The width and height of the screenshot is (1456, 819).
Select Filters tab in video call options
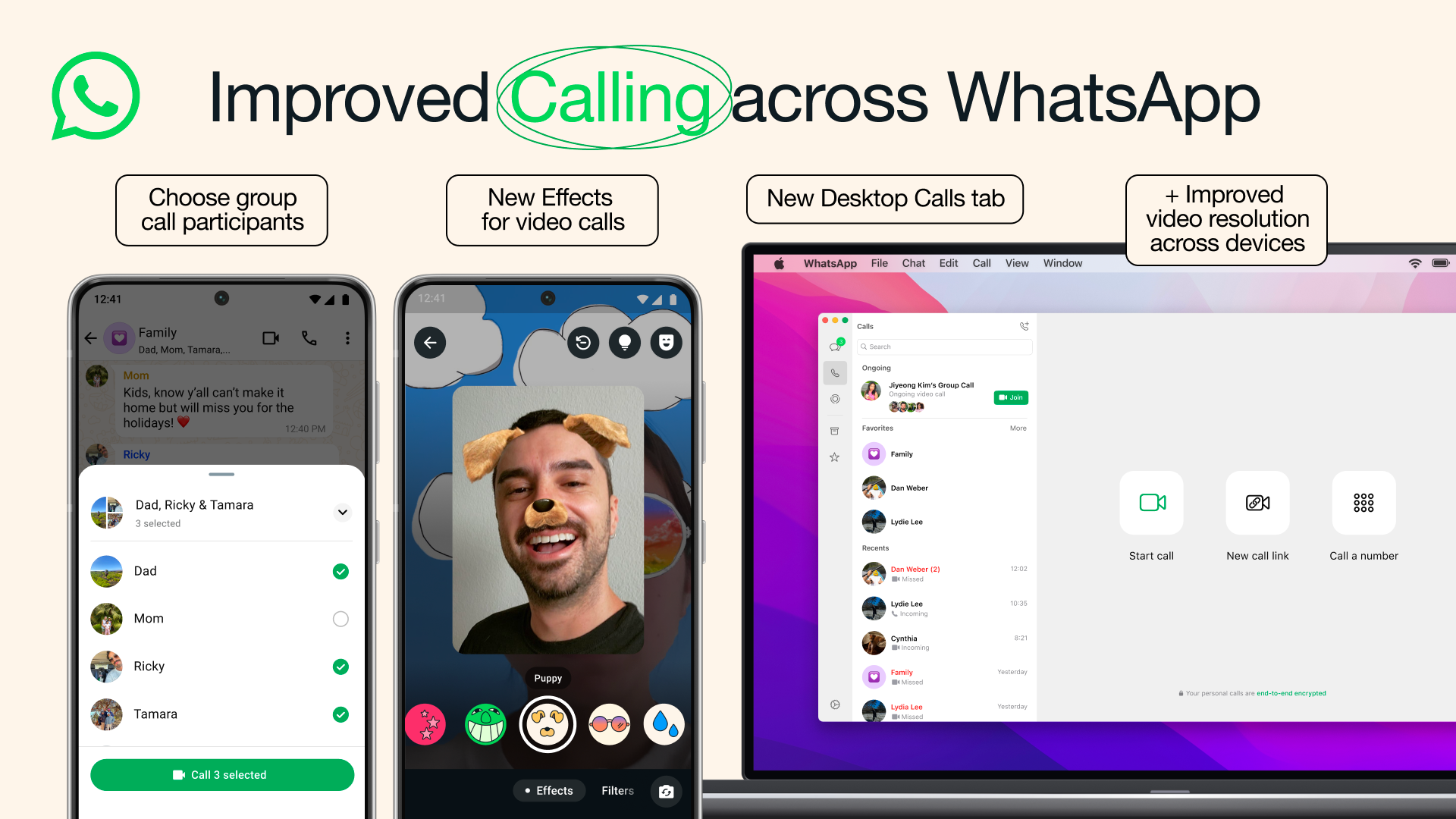pyautogui.click(x=619, y=791)
